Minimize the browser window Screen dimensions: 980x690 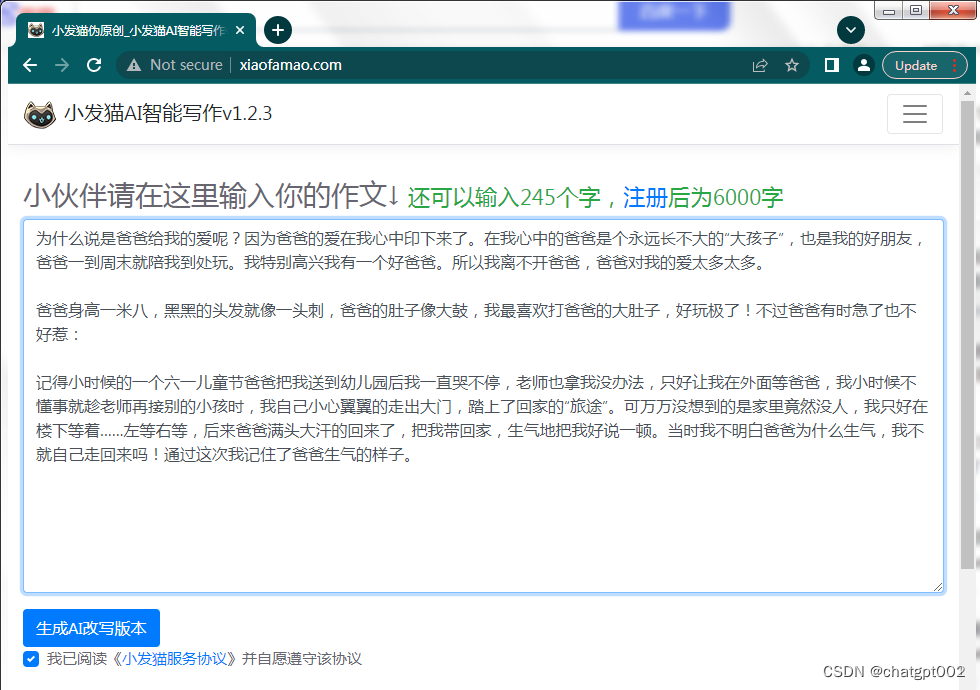tap(889, 10)
